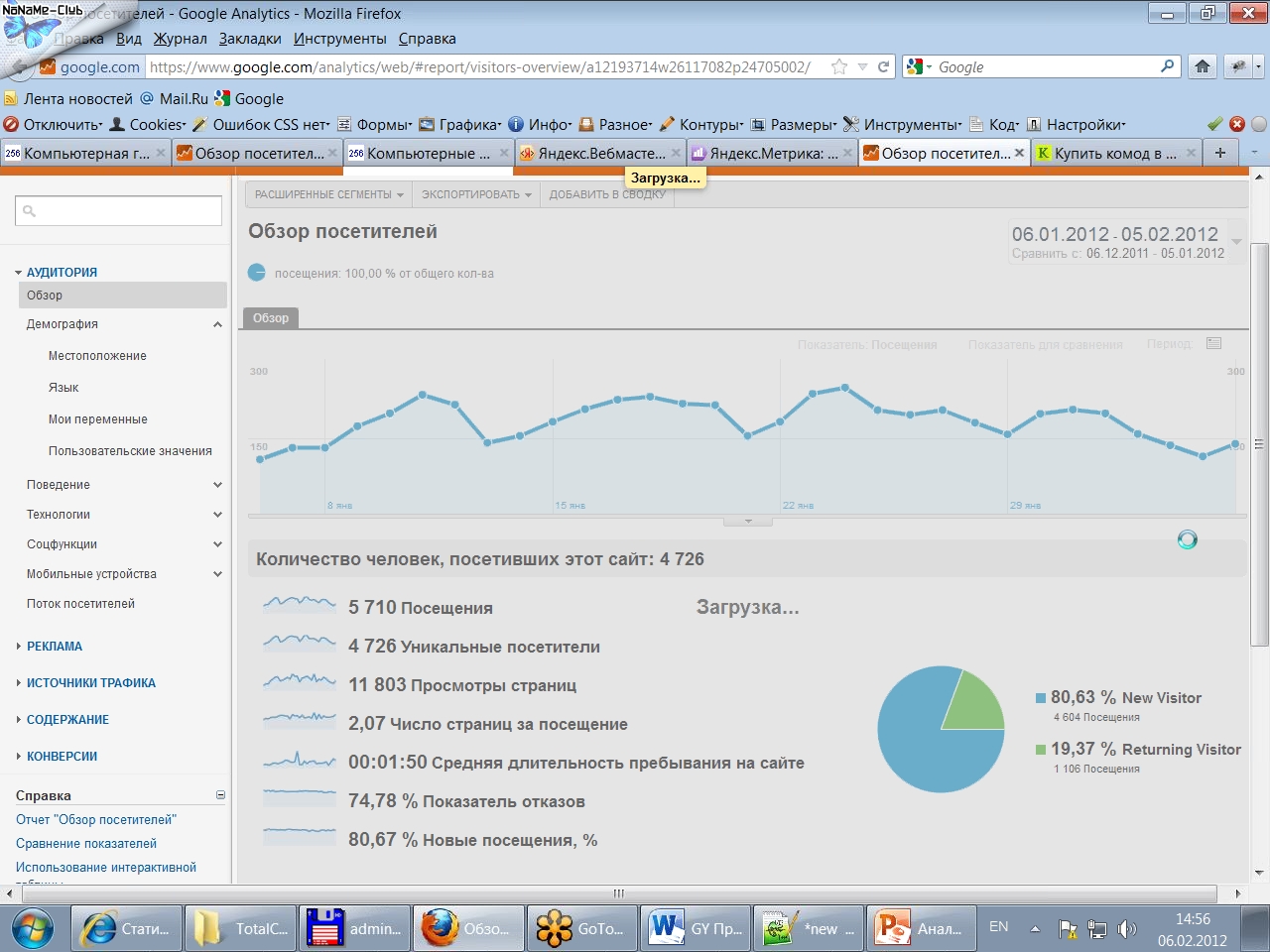Expand the Соцфункции section
Image resolution: width=1270 pixels, height=952 pixels.
[217, 544]
